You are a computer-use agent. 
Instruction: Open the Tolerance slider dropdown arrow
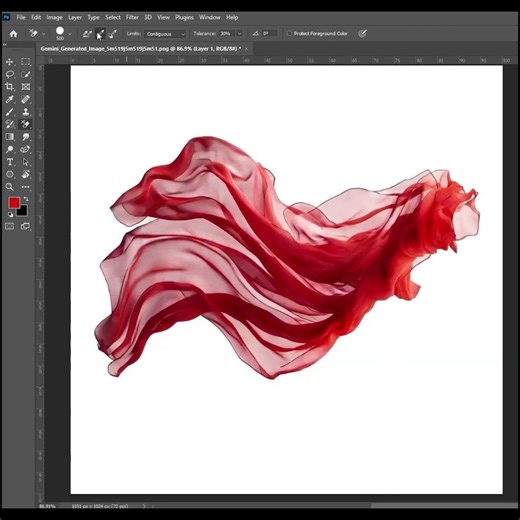[239, 34]
